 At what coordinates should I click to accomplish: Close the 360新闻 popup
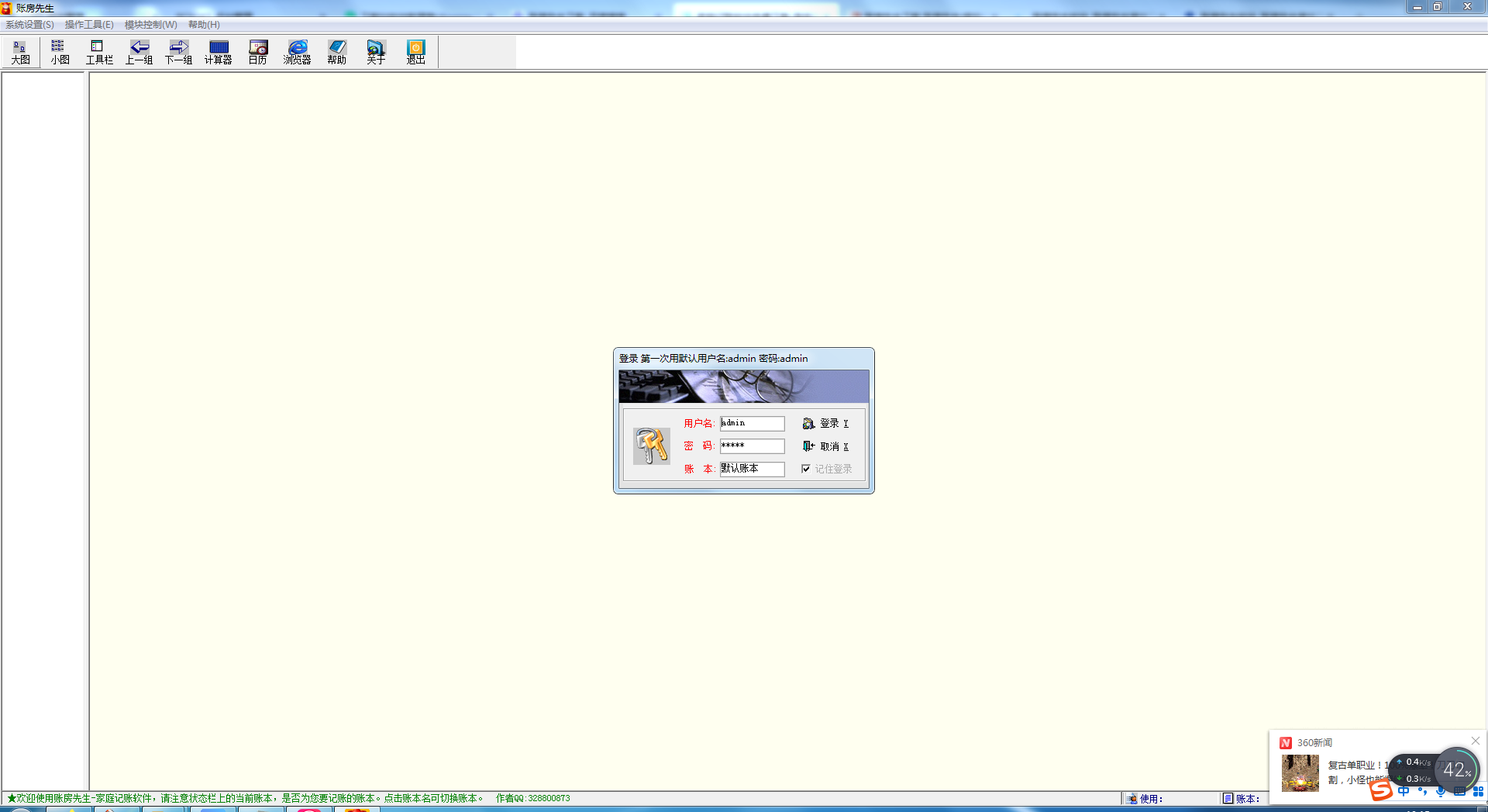coord(1476,741)
